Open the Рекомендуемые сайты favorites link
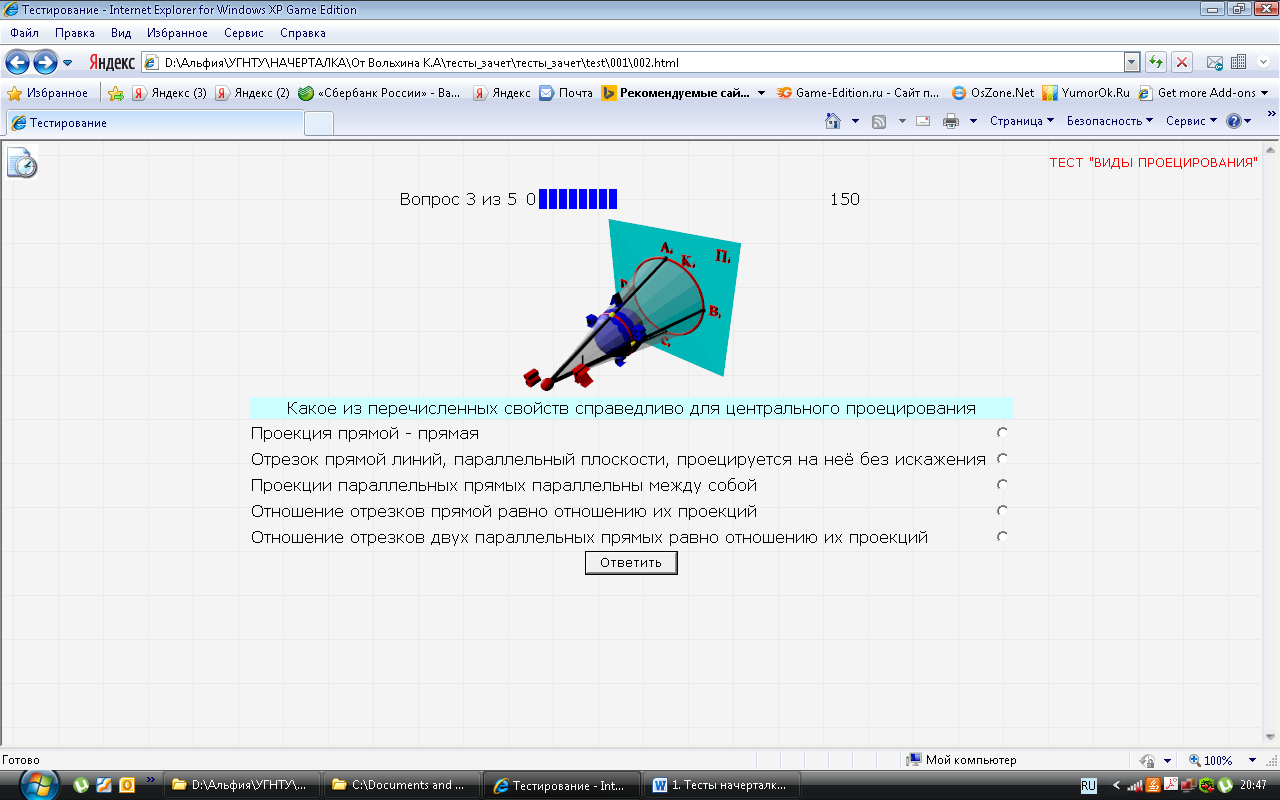 676,93
